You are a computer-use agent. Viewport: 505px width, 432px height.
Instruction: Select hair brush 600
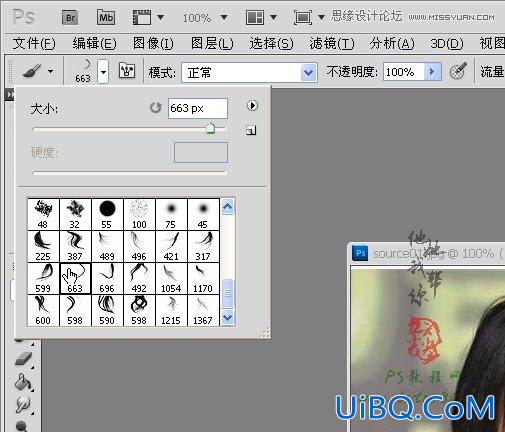click(43, 310)
